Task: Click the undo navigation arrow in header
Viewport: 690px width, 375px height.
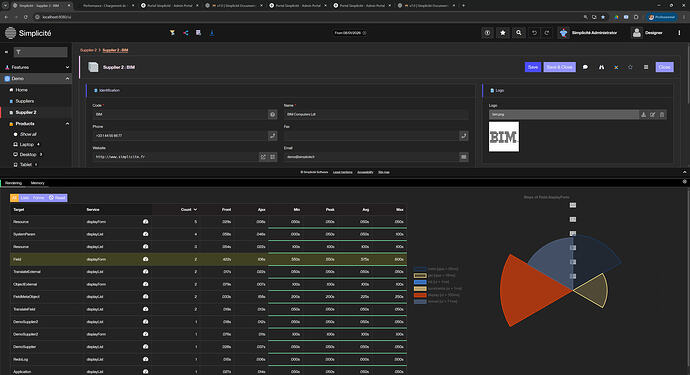Action: tap(534, 33)
